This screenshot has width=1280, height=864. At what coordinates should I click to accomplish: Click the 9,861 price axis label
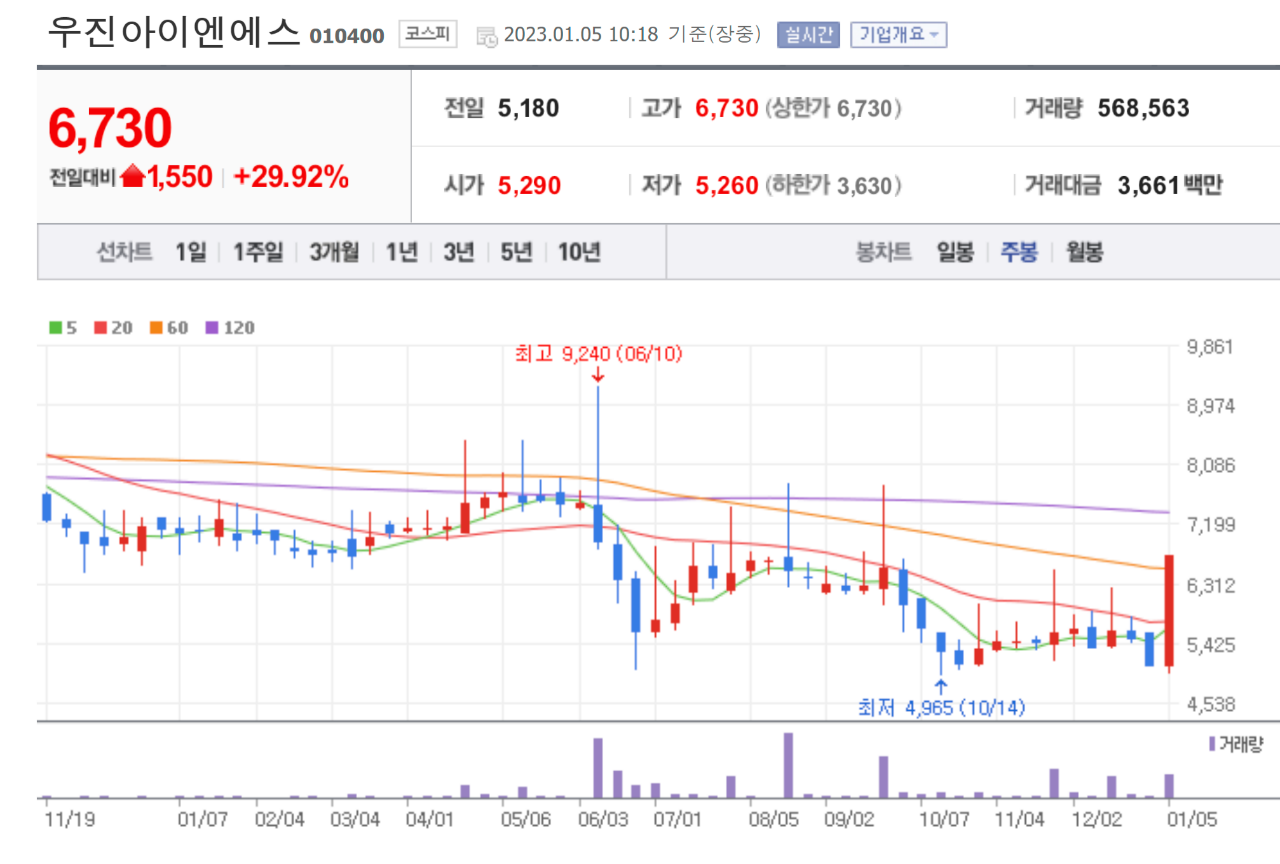tap(1209, 347)
